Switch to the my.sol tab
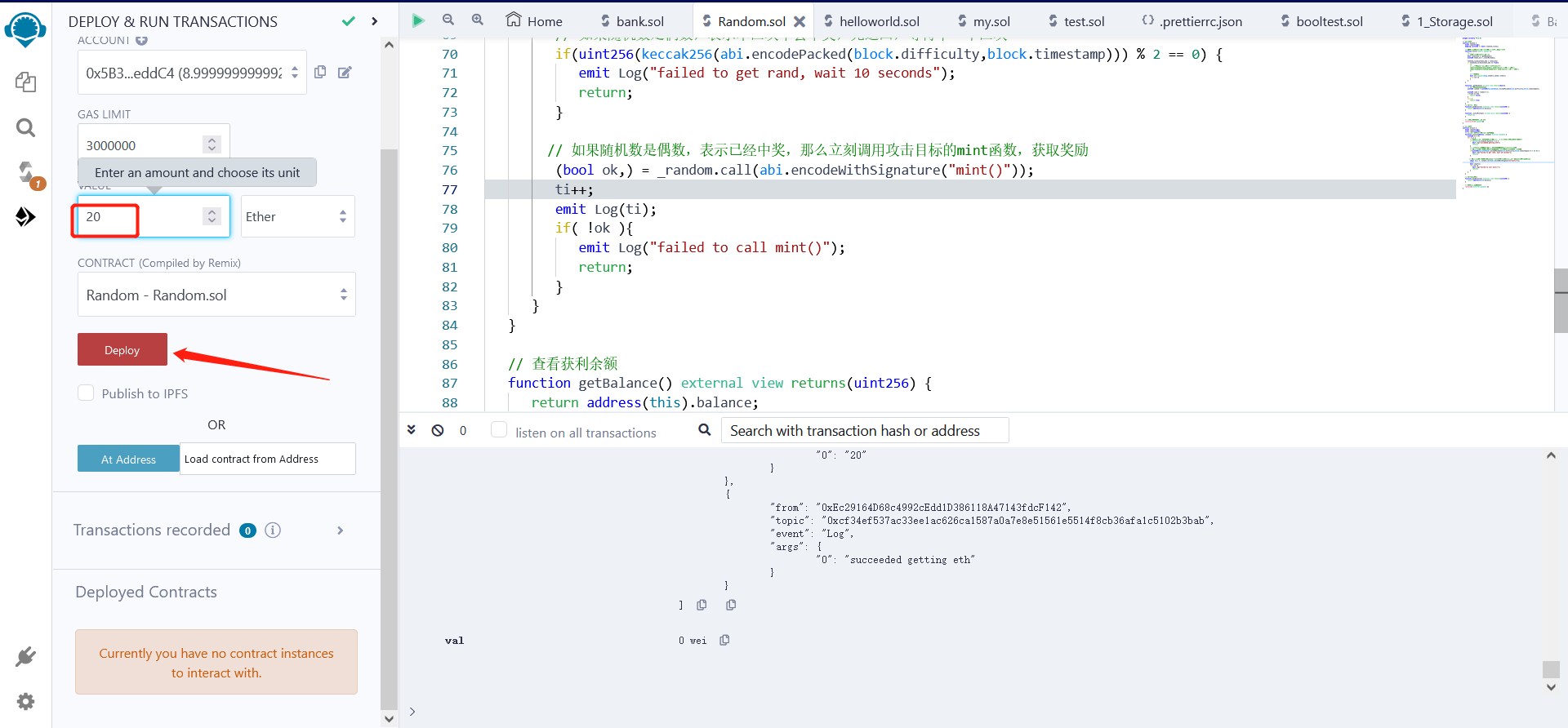The height and width of the screenshot is (728, 1568). click(x=984, y=21)
